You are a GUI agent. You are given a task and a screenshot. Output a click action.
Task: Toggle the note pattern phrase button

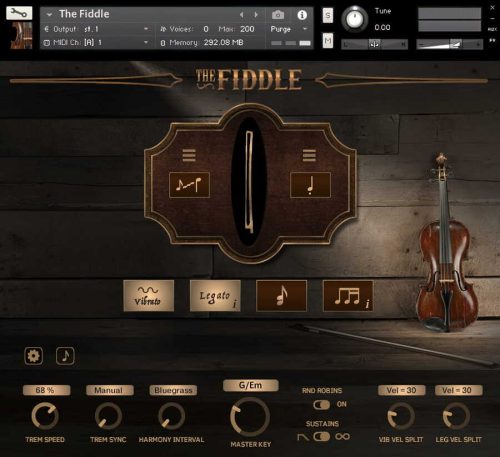click(x=348, y=296)
